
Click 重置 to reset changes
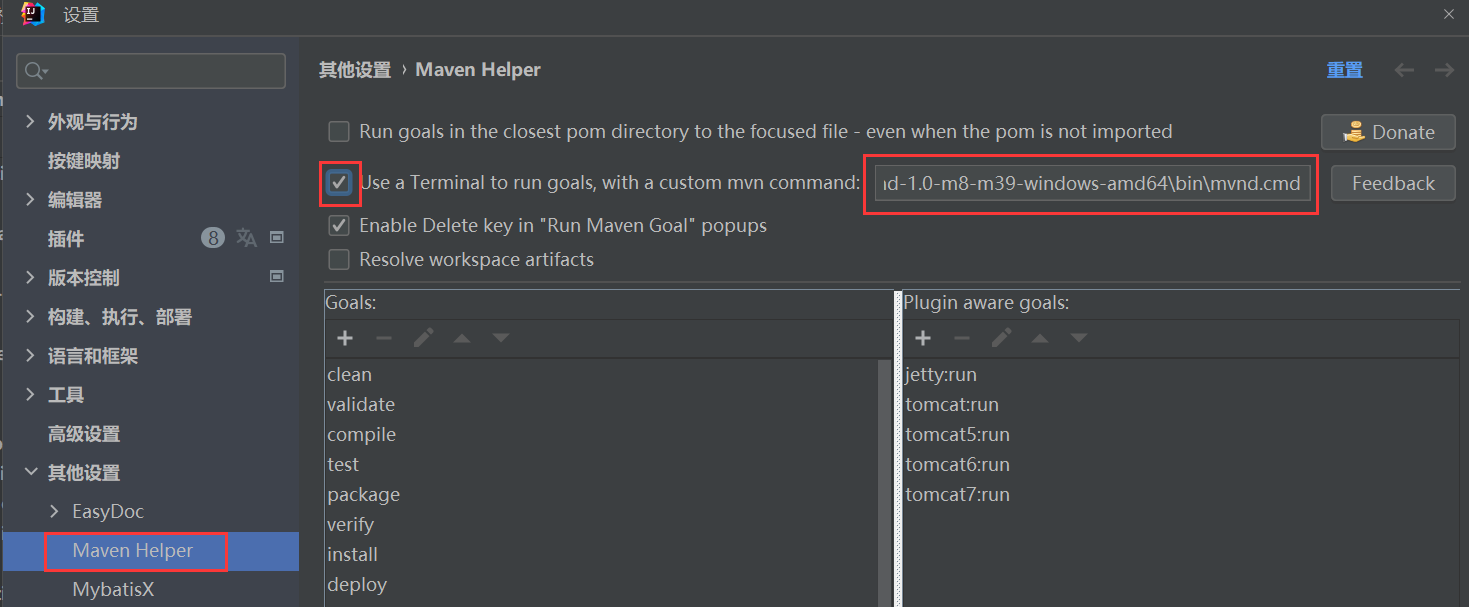1345,70
